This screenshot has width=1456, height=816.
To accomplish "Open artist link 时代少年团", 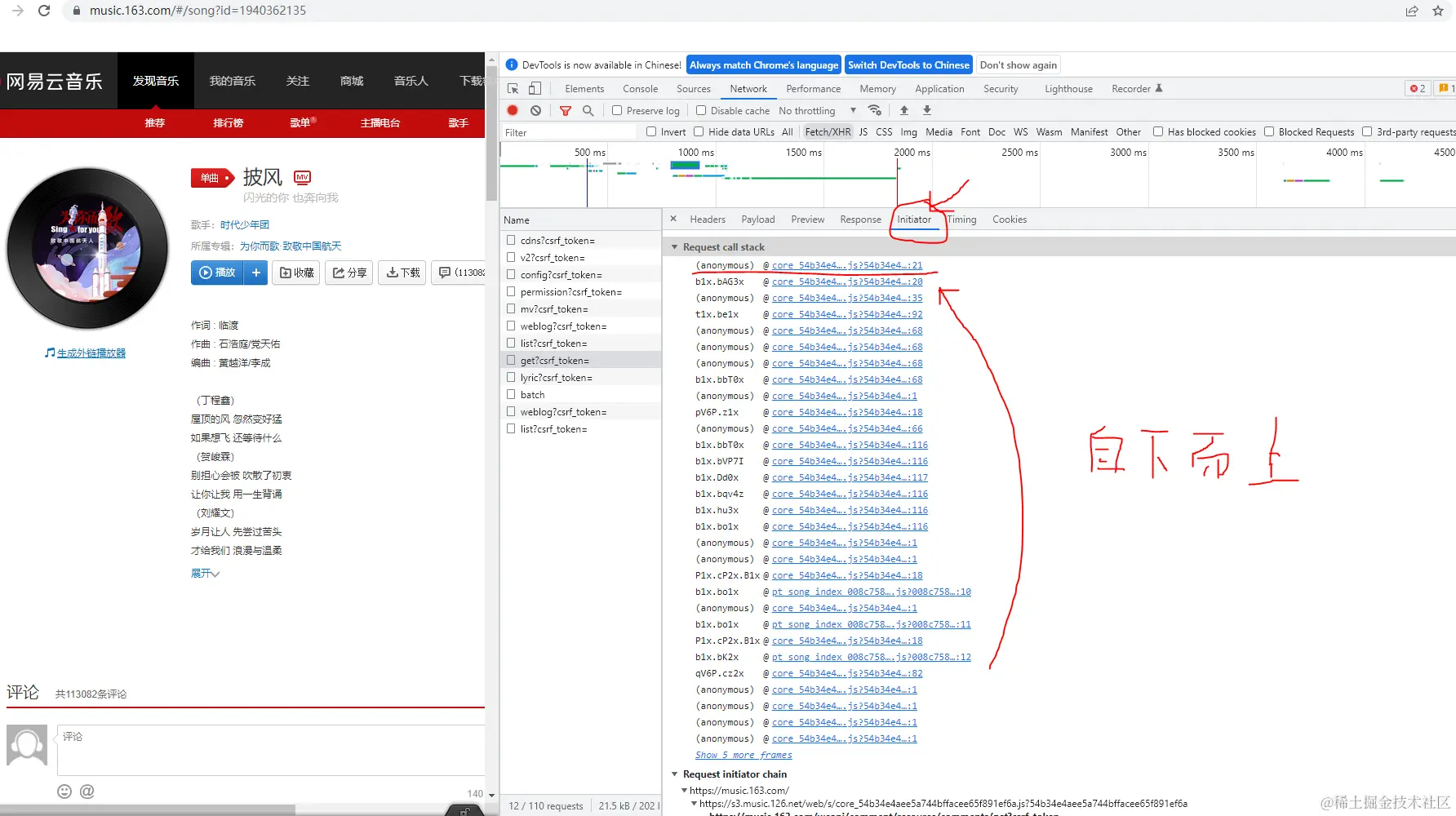I will point(245,225).
